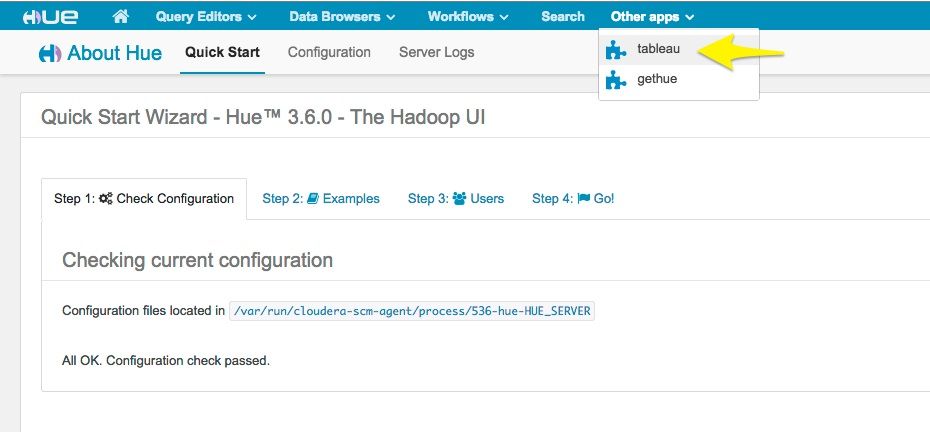The width and height of the screenshot is (930, 432).
Task: Open the Data Browsers dropdown menu
Action: pyautogui.click(x=342, y=17)
